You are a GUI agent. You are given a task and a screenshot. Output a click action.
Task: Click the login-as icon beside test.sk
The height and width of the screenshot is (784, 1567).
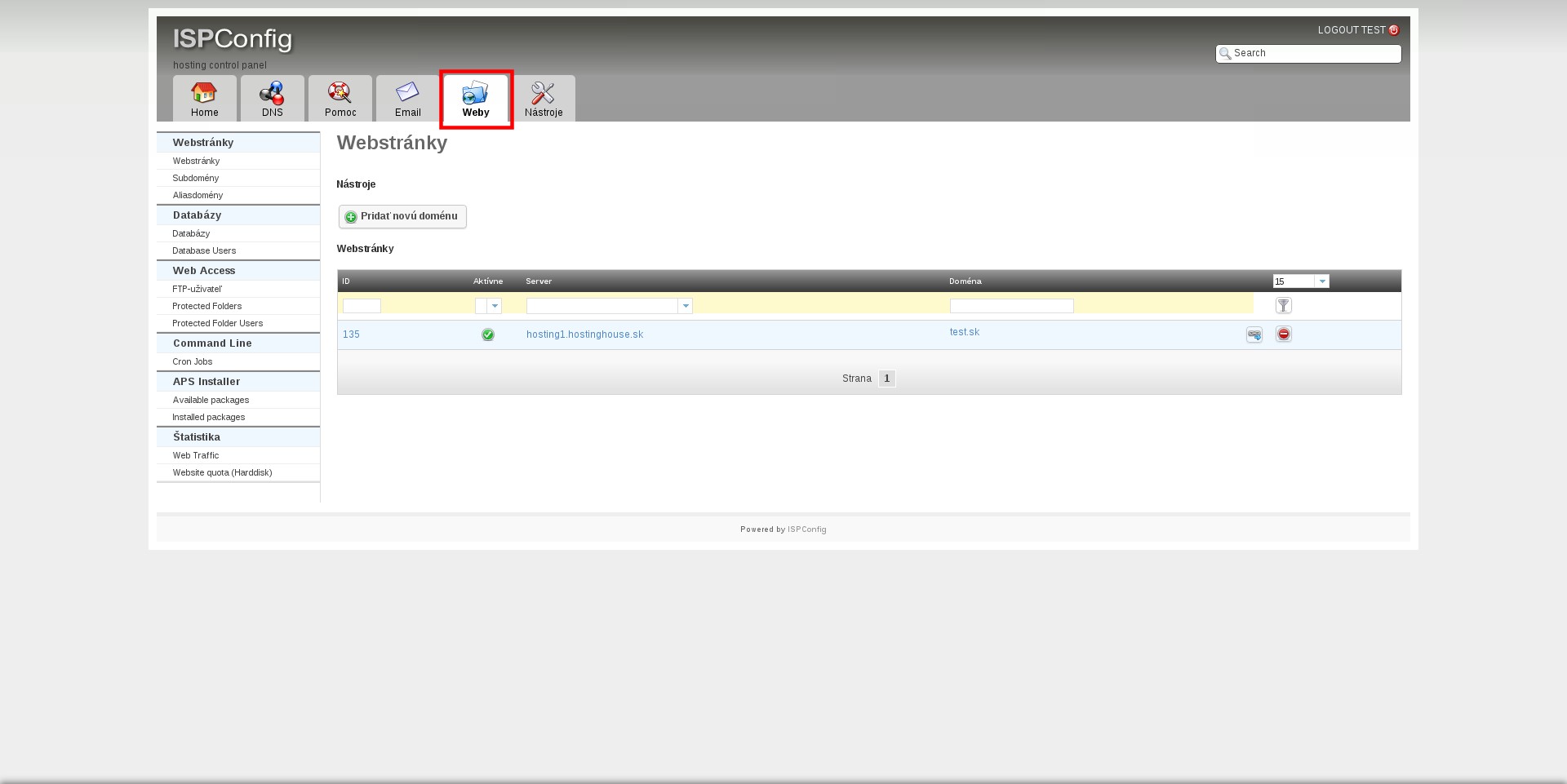[x=1254, y=334]
